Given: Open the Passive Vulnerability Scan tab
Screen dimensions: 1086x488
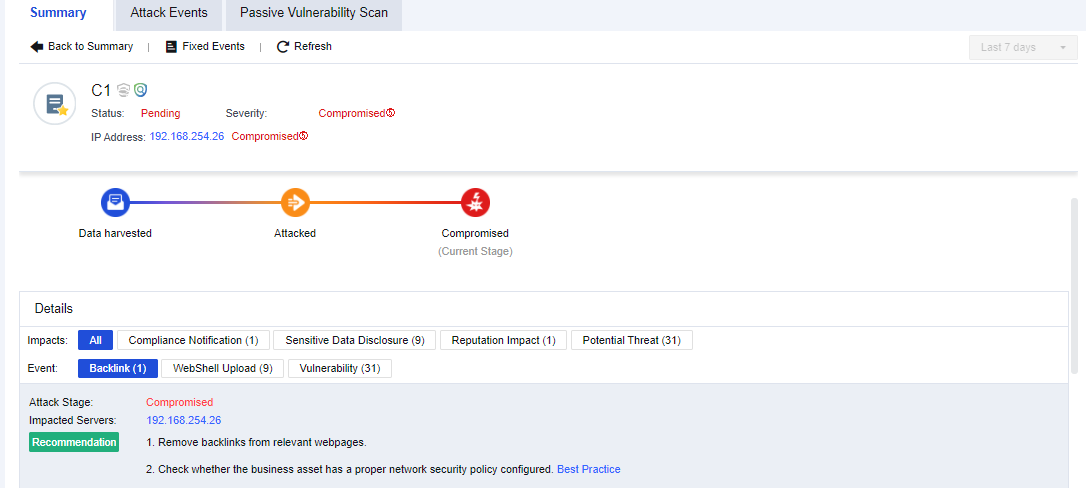Looking at the screenshot, I should tap(313, 14).
